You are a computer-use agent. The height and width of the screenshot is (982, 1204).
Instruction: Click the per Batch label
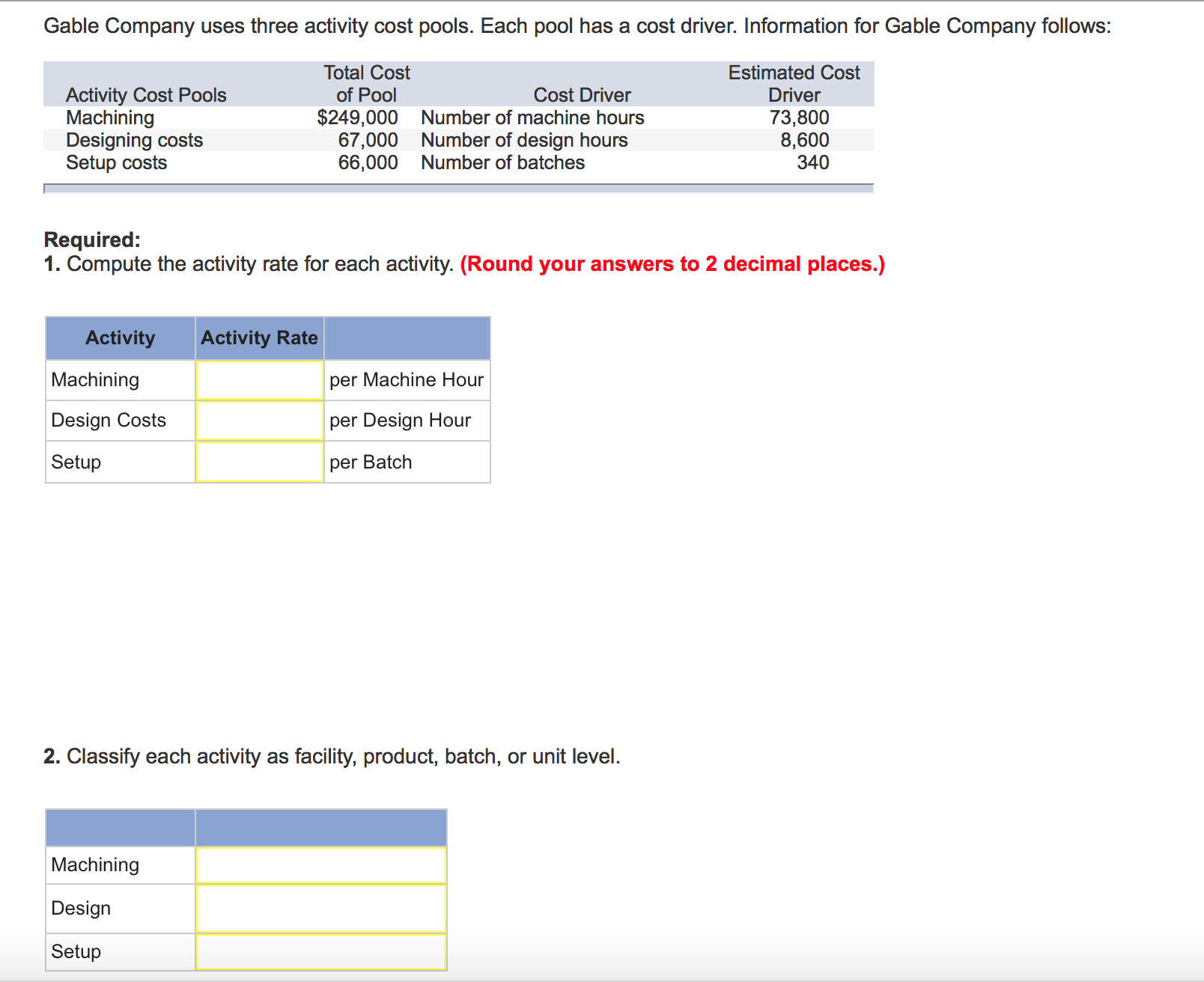click(x=371, y=462)
